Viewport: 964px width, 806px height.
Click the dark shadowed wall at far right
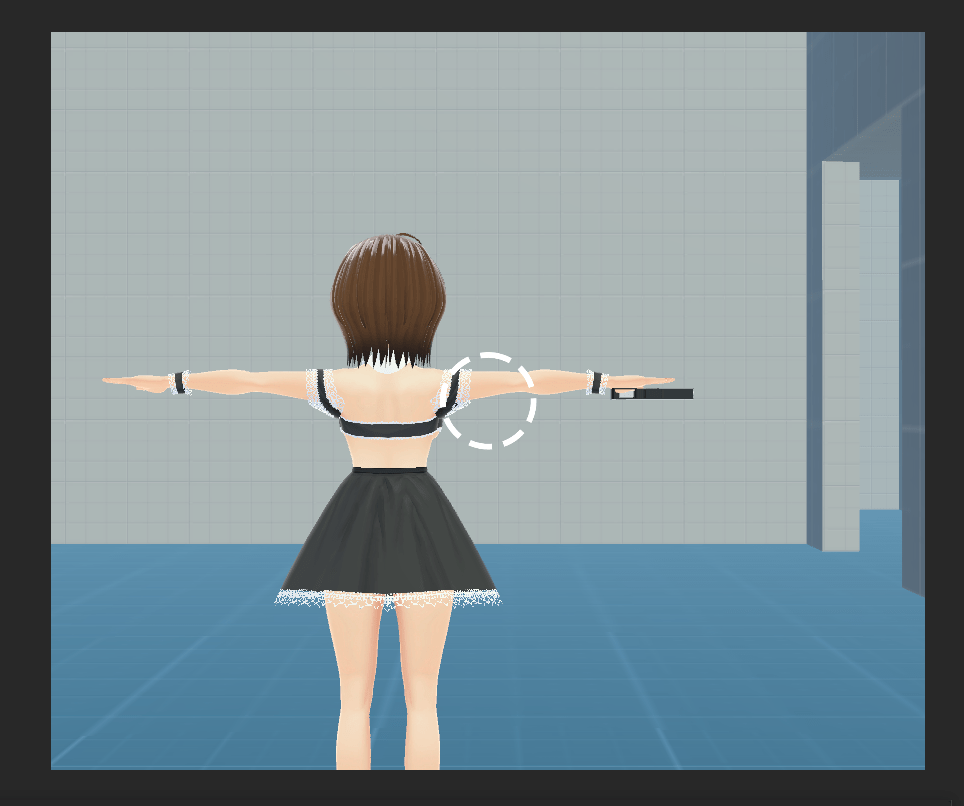pos(912,350)
